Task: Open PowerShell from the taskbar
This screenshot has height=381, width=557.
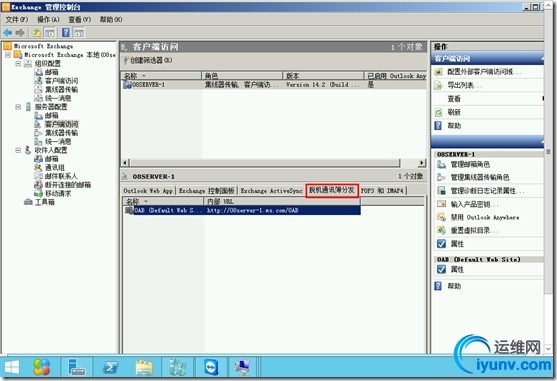Action: [110, 367]
